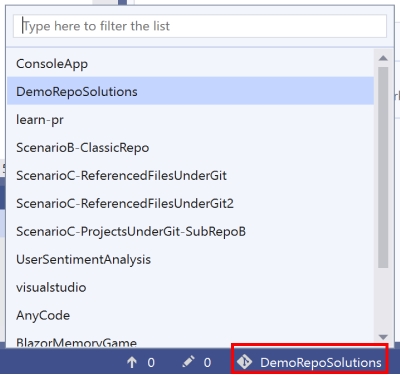Pick ScenarioB-ClassicRepo from the list

point(190,147)
